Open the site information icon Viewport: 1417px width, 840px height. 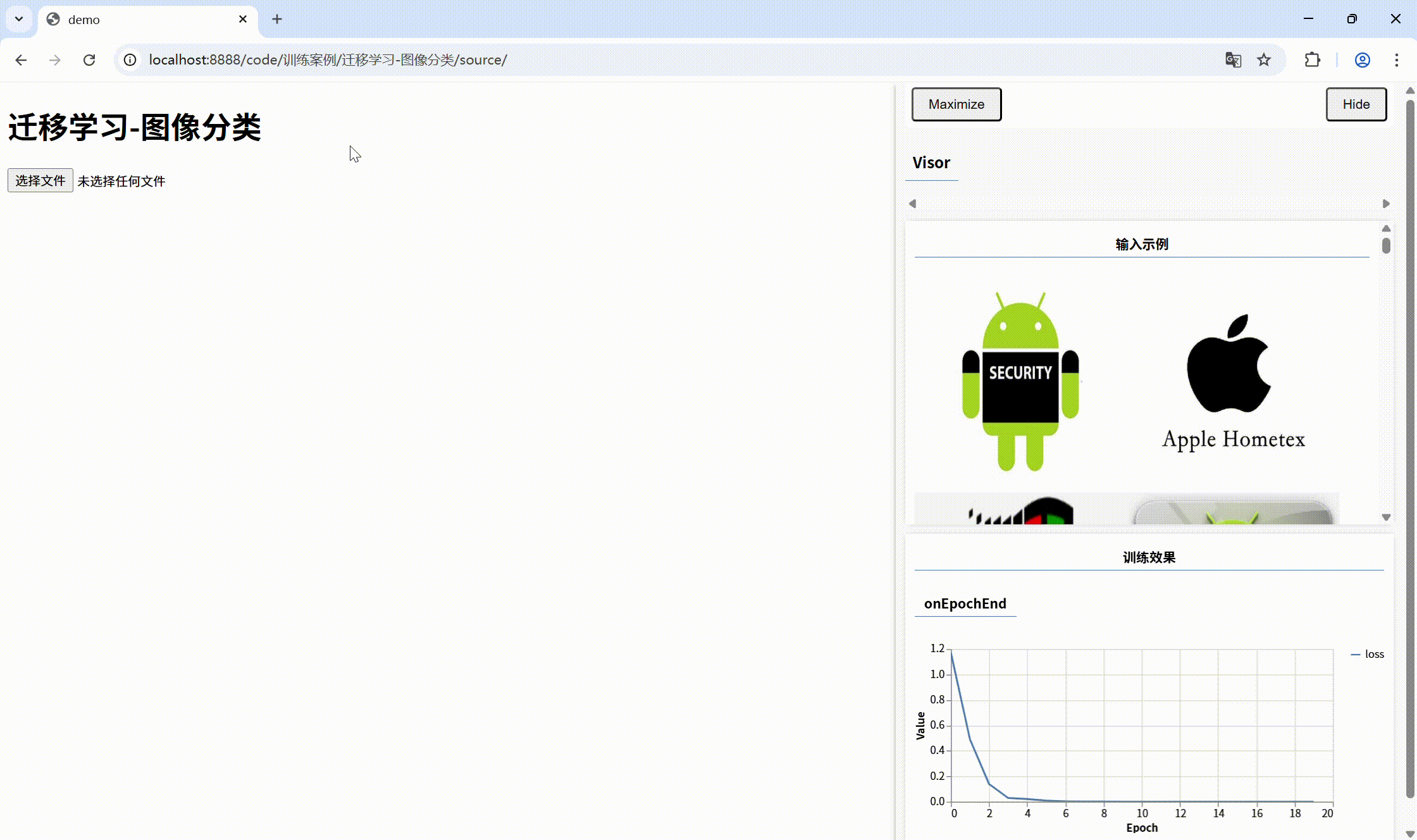[x=130, y=60]
